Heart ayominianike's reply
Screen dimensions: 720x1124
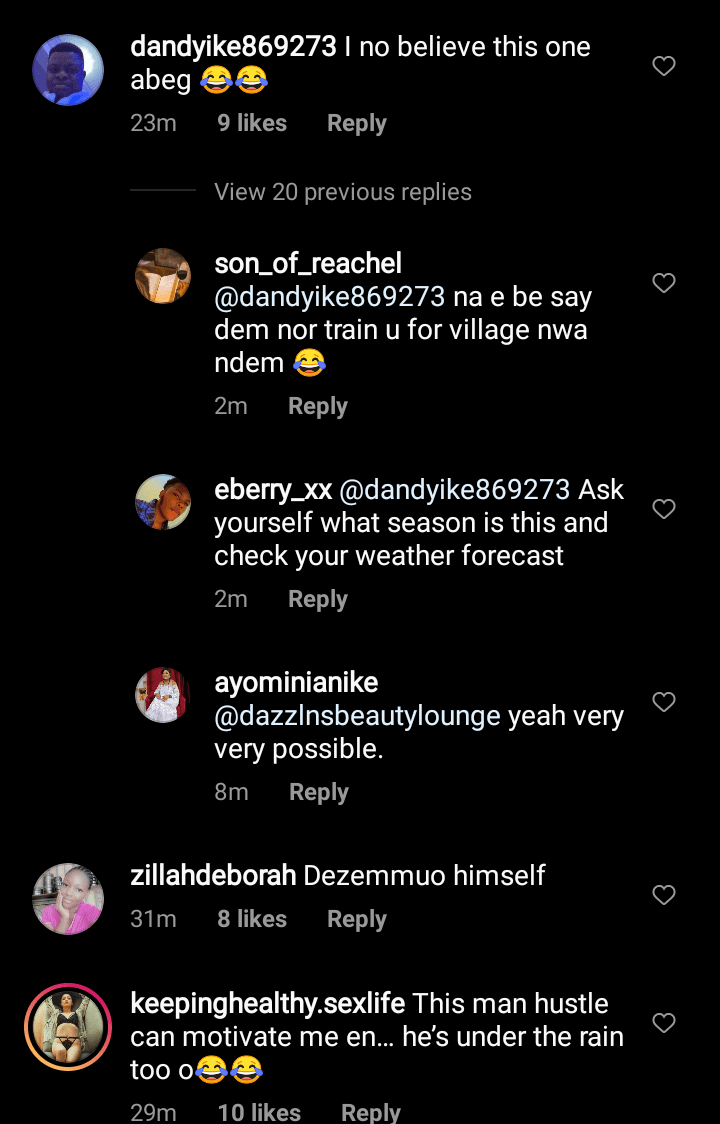tap(664, 702)
